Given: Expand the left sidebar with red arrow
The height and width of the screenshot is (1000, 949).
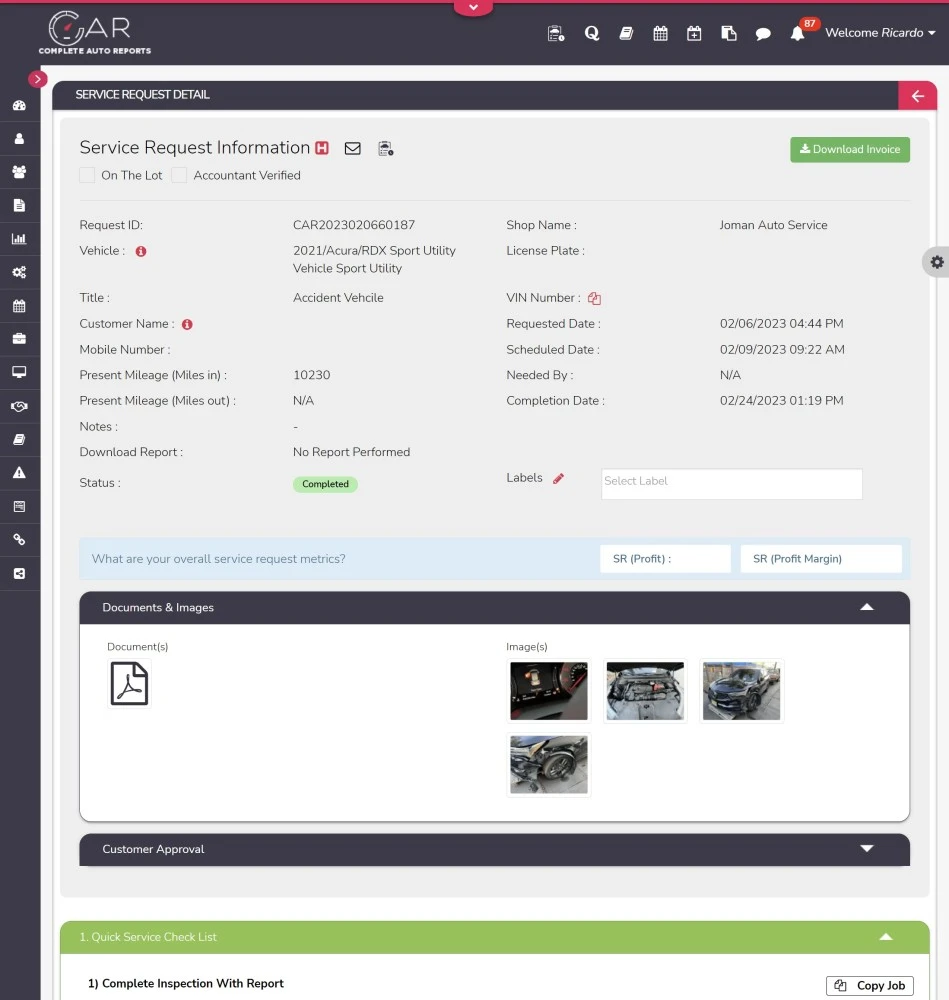Looking at the screenshot, I should [38, 79].
